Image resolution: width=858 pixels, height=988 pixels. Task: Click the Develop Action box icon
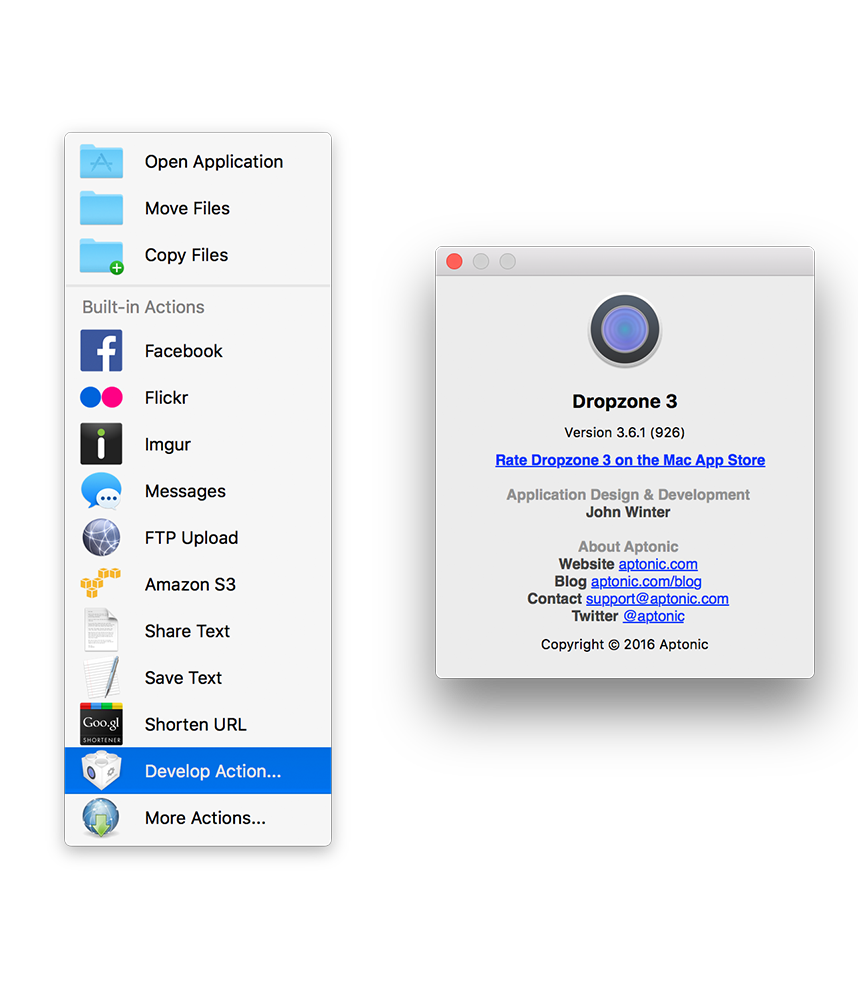(x=101, y=771)
